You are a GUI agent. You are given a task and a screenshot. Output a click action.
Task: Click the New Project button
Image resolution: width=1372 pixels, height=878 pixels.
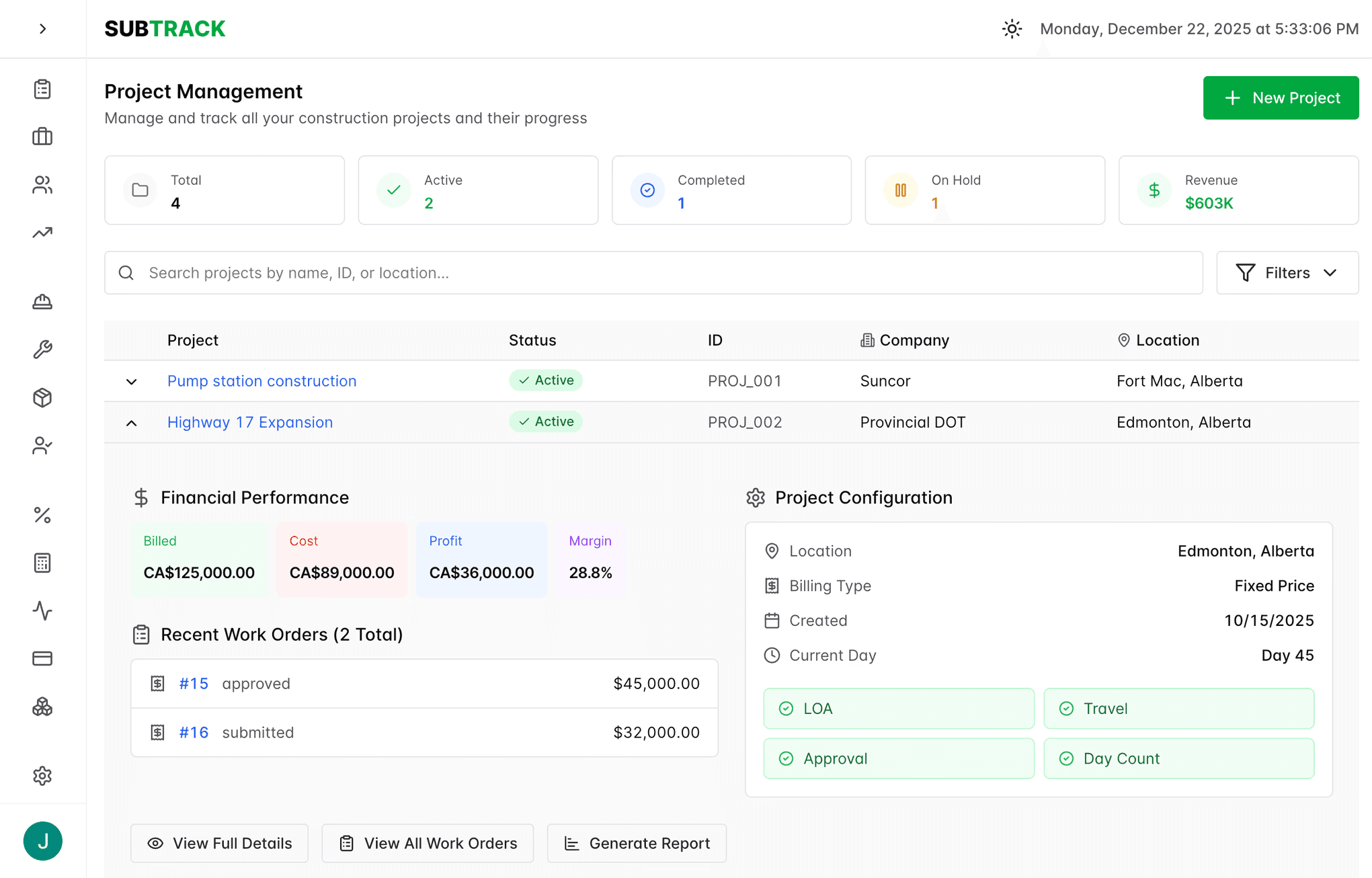pyautogui.click(x=1280, y=97)
